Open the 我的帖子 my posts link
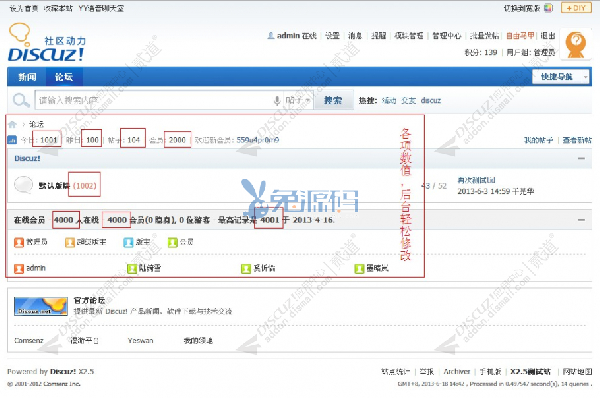600x398 pixels. tap(538, 140)
